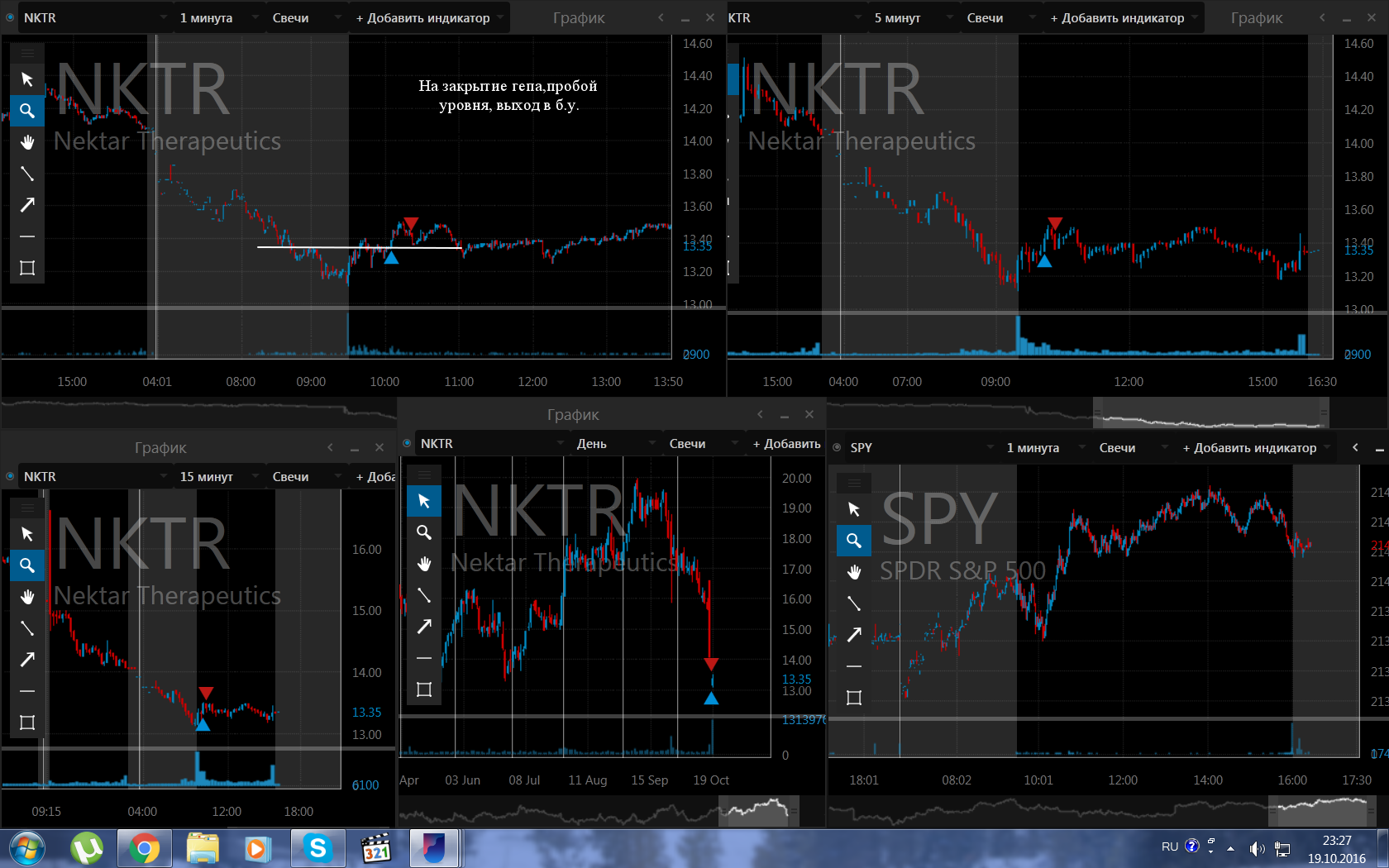Open Google Chrome from taskbar

[145, 848]
